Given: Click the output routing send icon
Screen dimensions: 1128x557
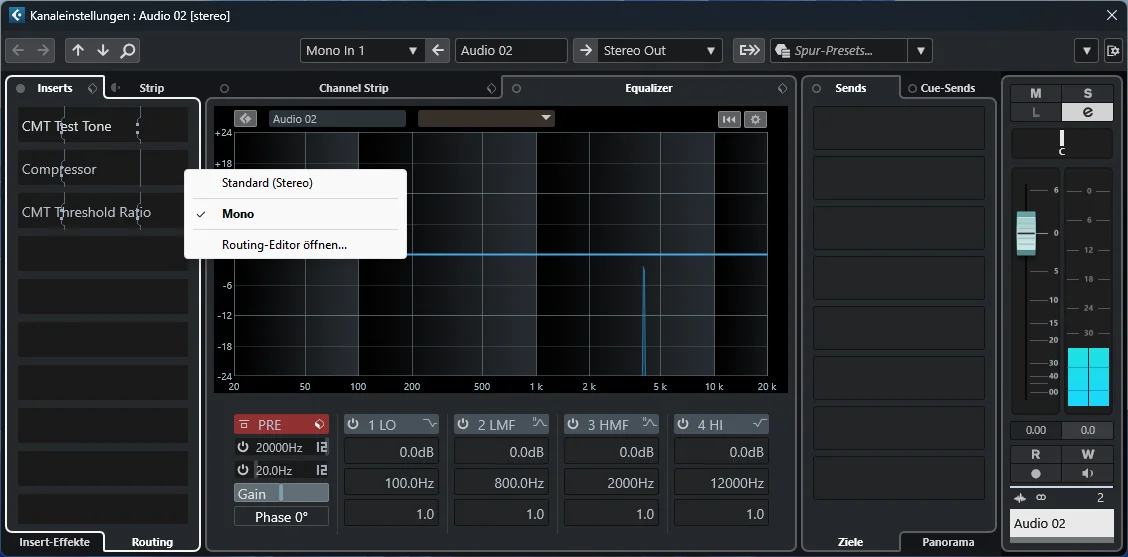Looking at the screenshot, I should coord(749,50).
